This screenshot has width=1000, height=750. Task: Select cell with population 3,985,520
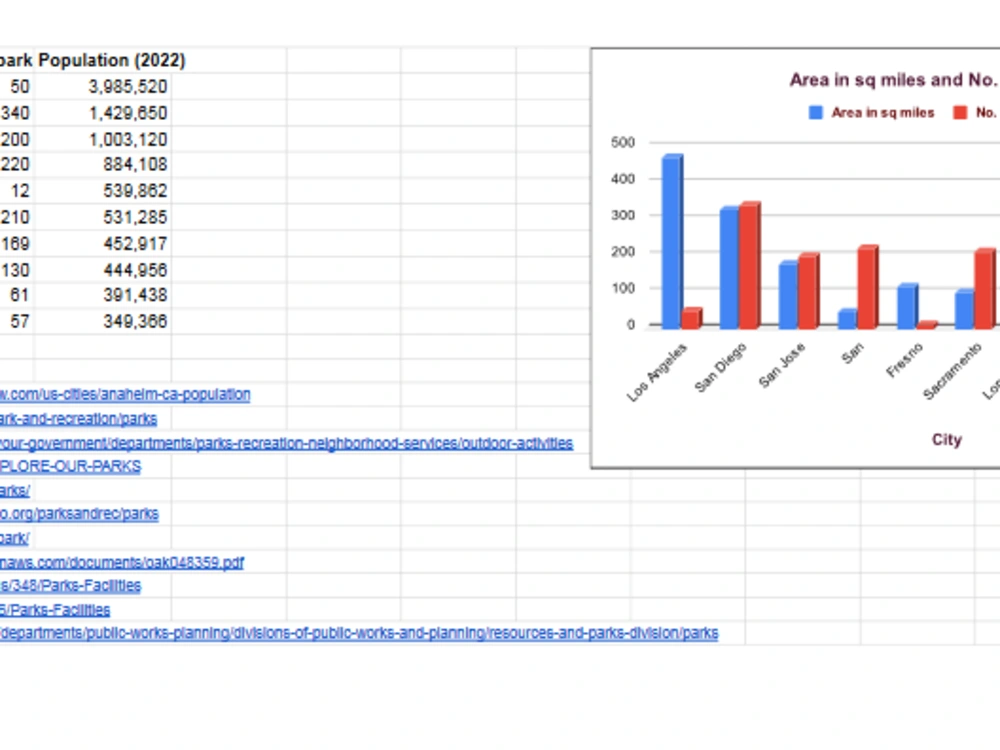click(103, 86)
